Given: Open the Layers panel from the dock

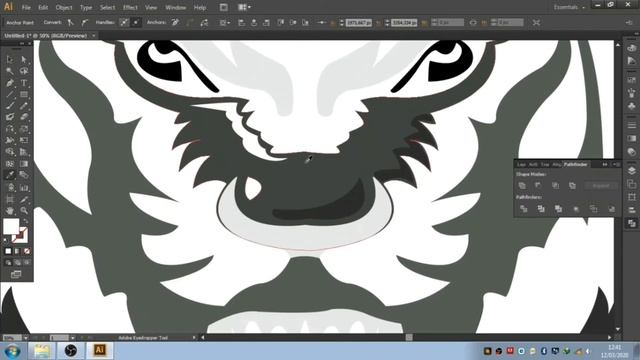Looking at the screenshot, I should [x=631, y=170].
